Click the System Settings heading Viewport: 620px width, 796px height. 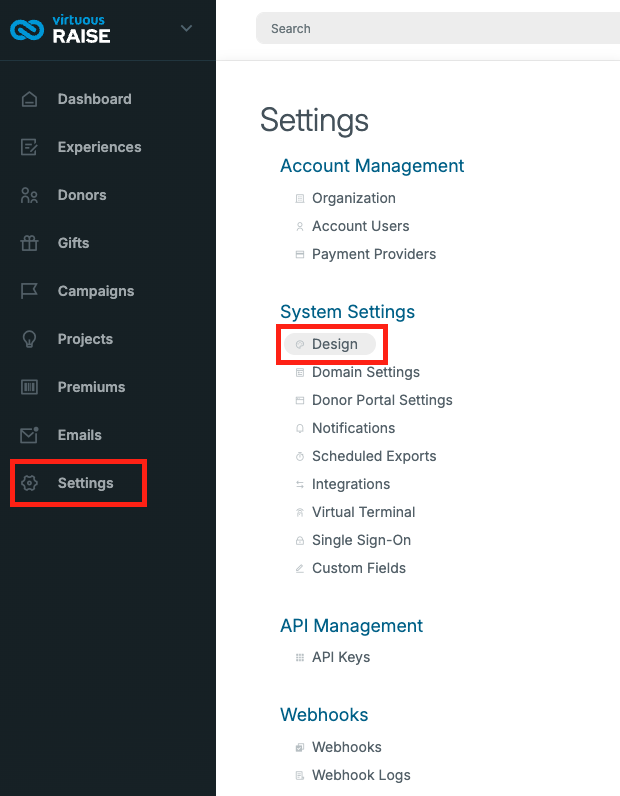coord(347,312)
